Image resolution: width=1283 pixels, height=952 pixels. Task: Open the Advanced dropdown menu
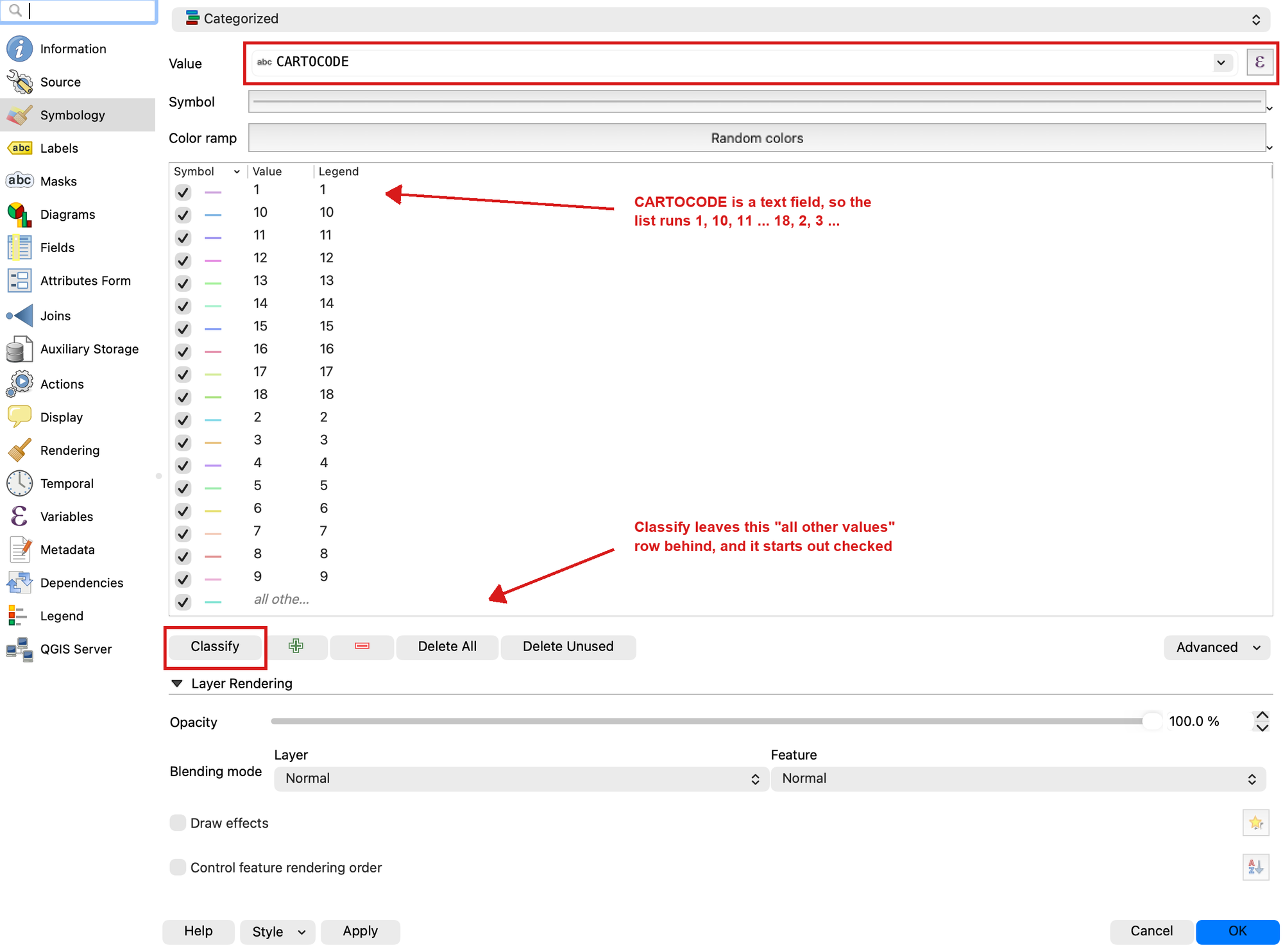tap(1217, 647)
